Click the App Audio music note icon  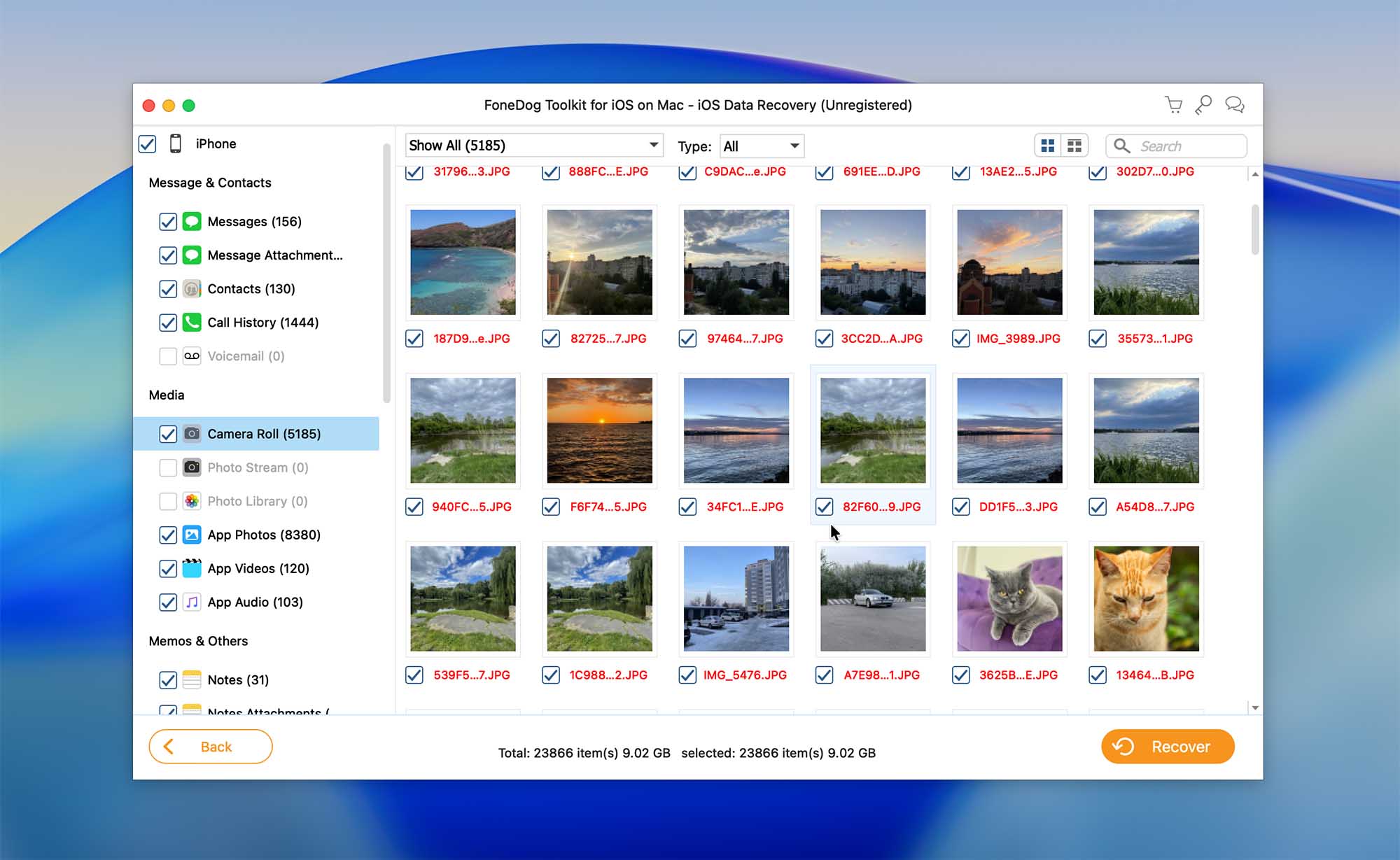tap(192, 602)
